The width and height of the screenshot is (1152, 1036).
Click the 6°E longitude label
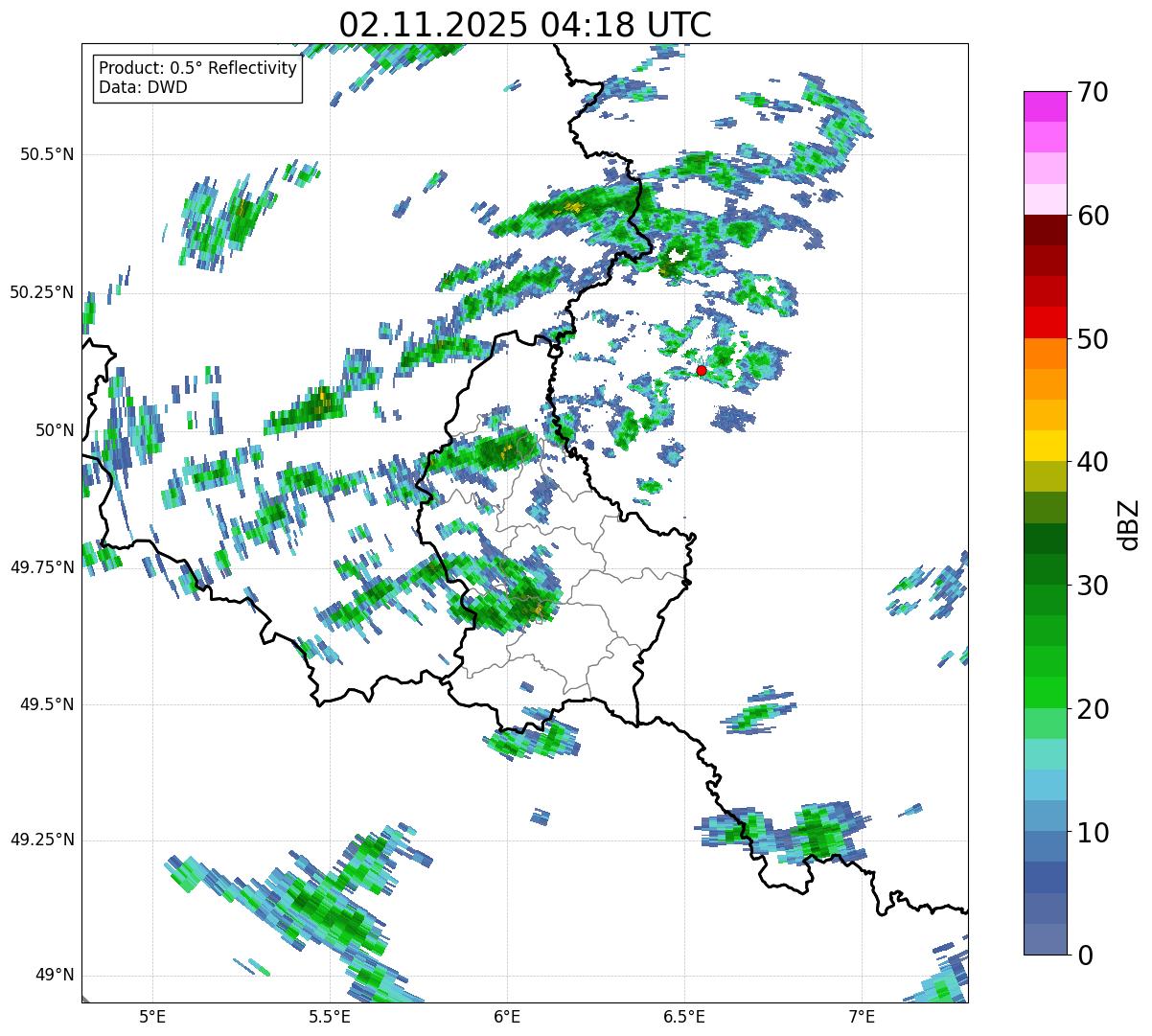pyautogui.click(x=507, y=1016)
